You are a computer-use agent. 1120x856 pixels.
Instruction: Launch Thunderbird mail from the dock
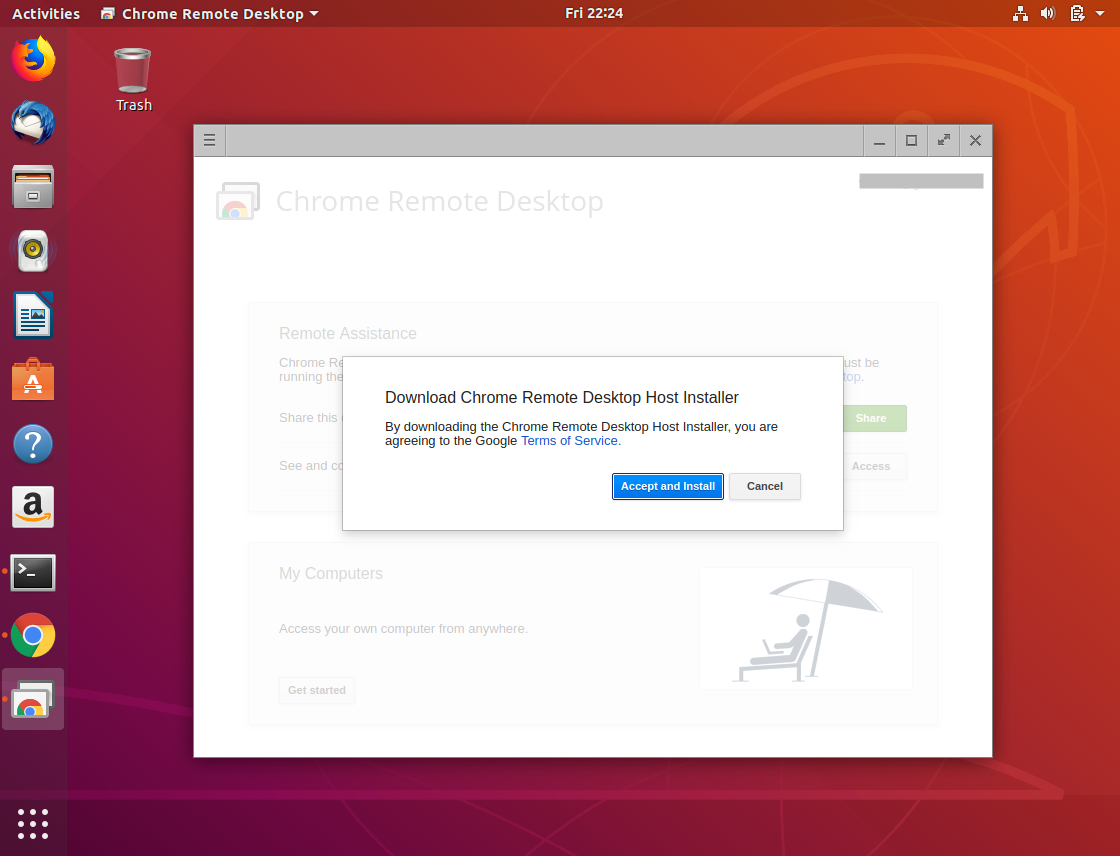32,123
